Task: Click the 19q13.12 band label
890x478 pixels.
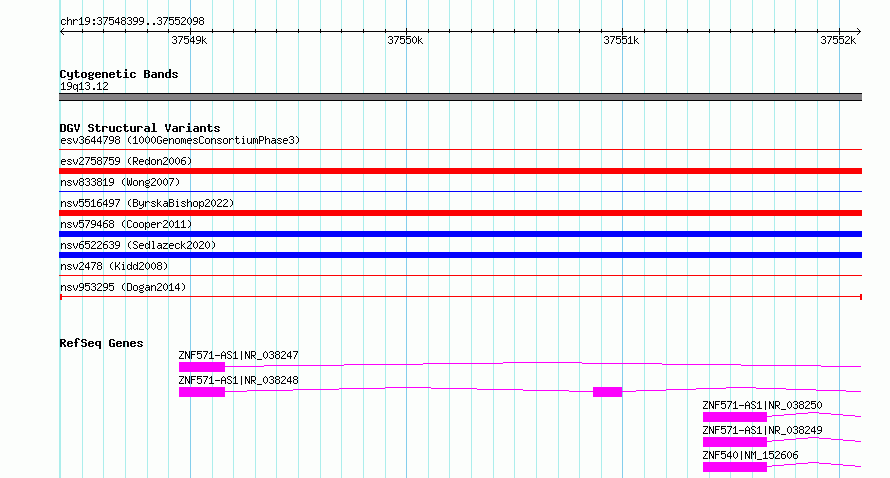Action: [84, 86]
